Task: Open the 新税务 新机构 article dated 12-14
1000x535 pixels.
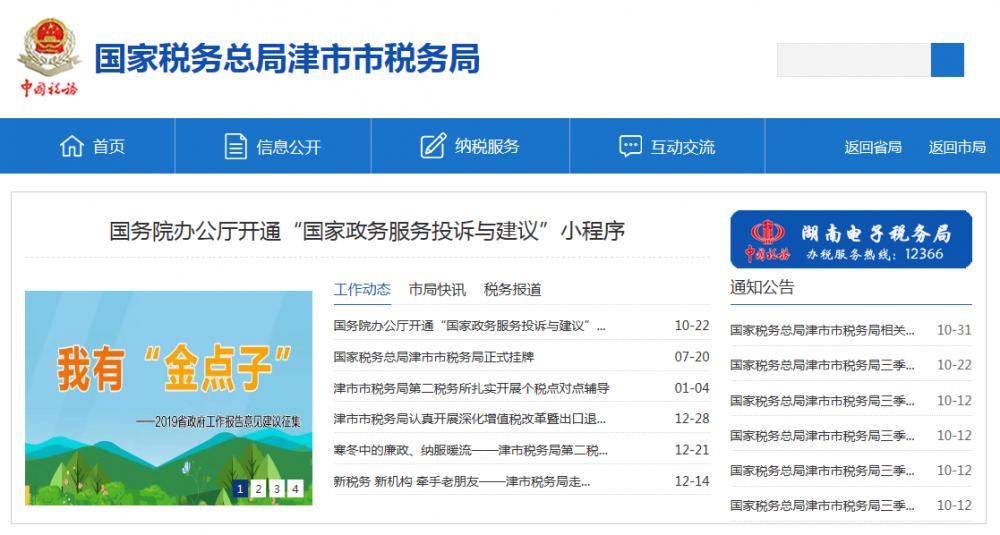Action: [461, 481]
